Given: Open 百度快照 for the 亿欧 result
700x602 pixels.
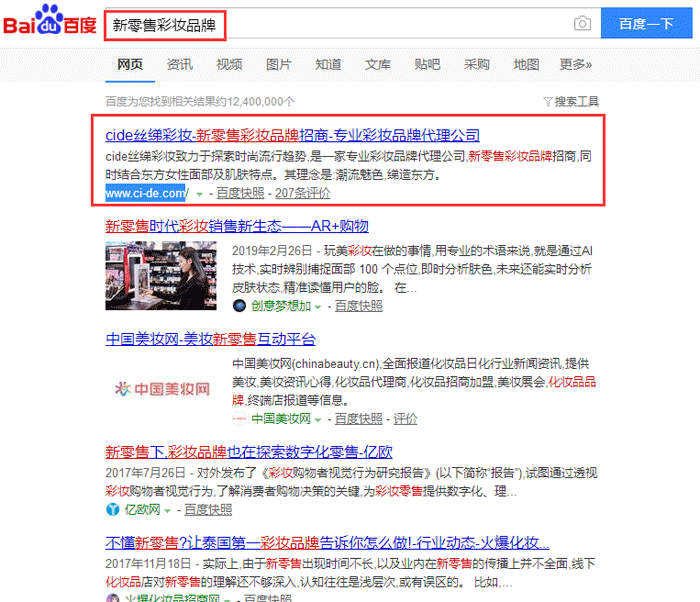Looking at the screenshot, I should click(x=208, y=510).
